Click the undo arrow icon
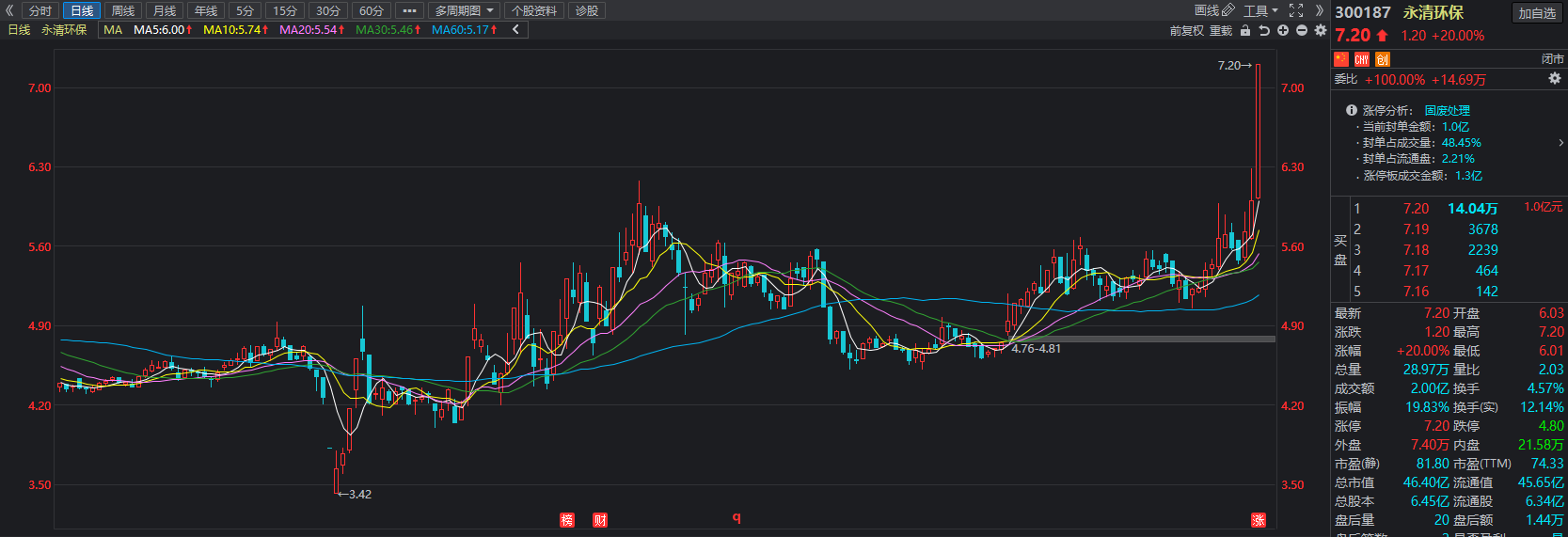The height and width of the screenshot is (537, 1568). pyautogui.click(x=1264, y=30)
